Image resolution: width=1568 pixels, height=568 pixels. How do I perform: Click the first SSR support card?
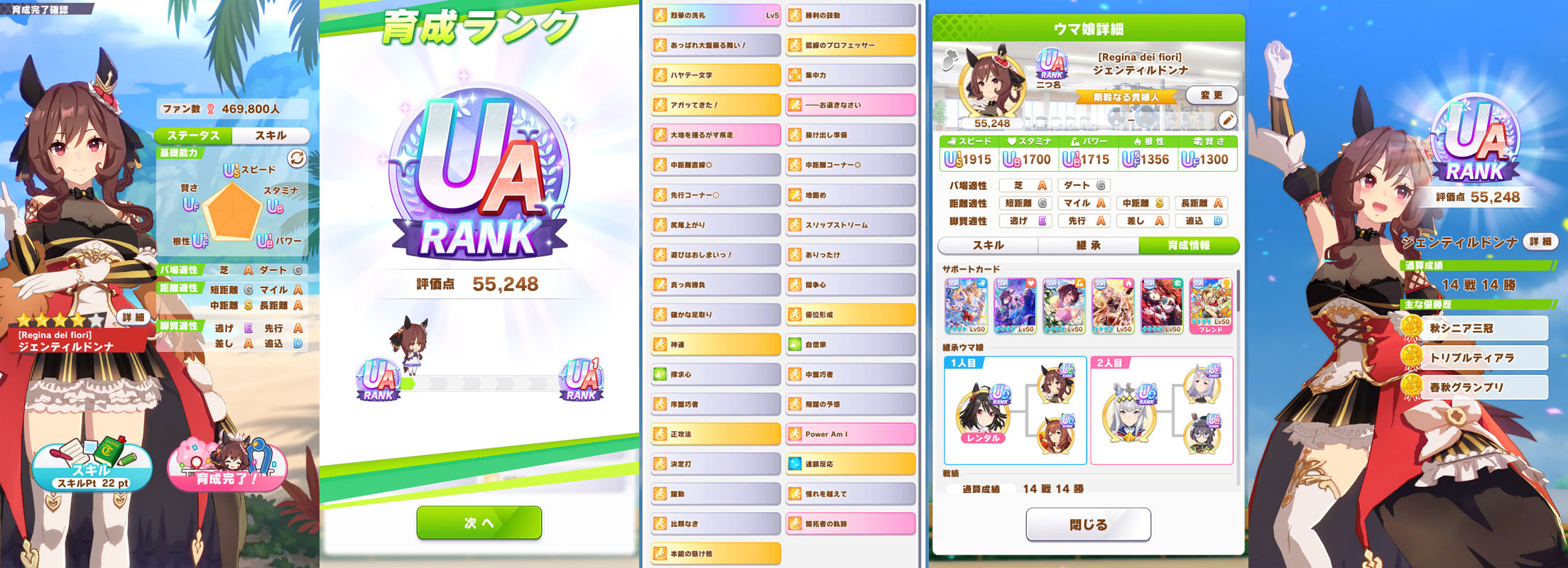click(x=966, y=306)
